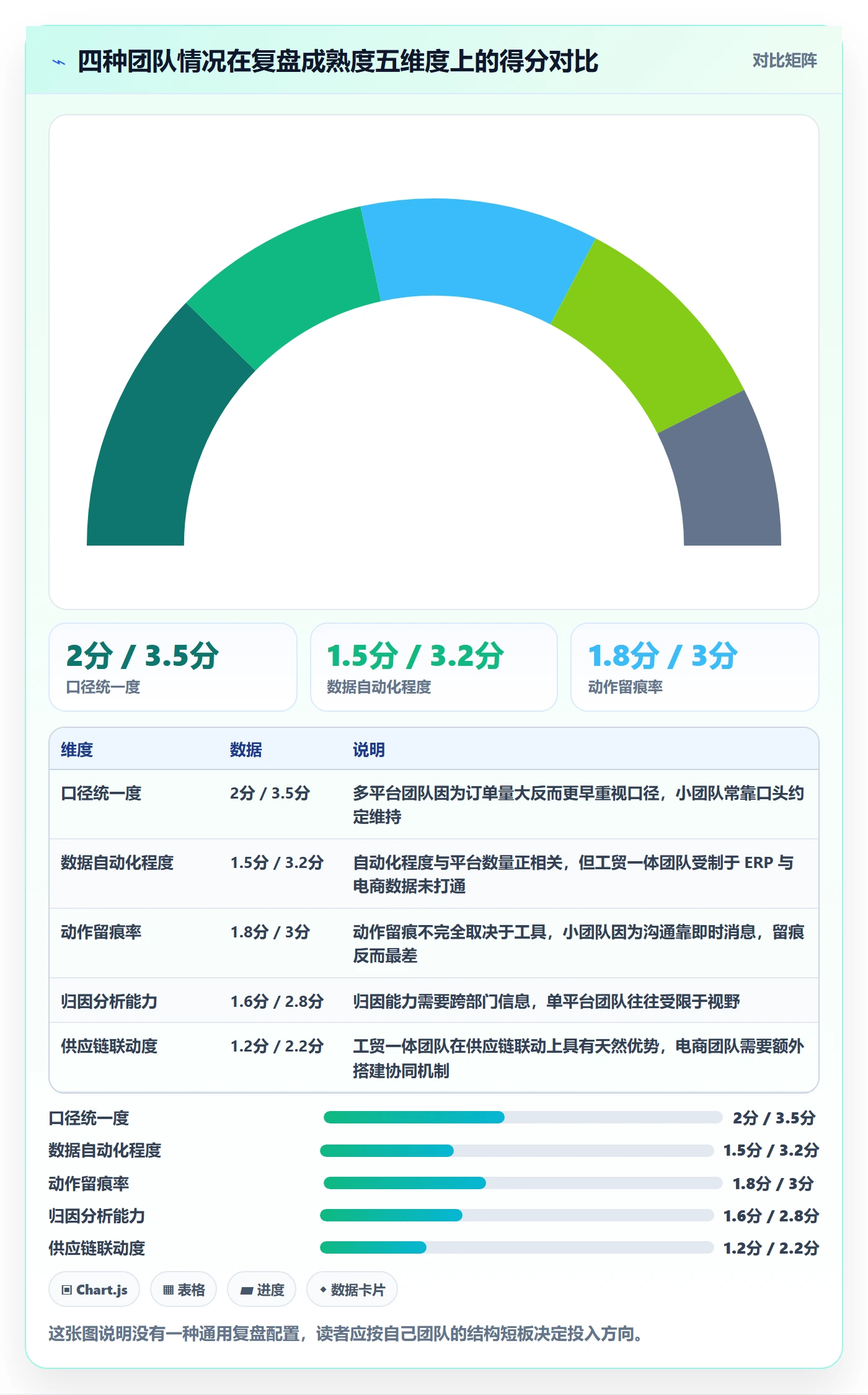Click the 数据自动化程度 progress bar

(516, 1151)
